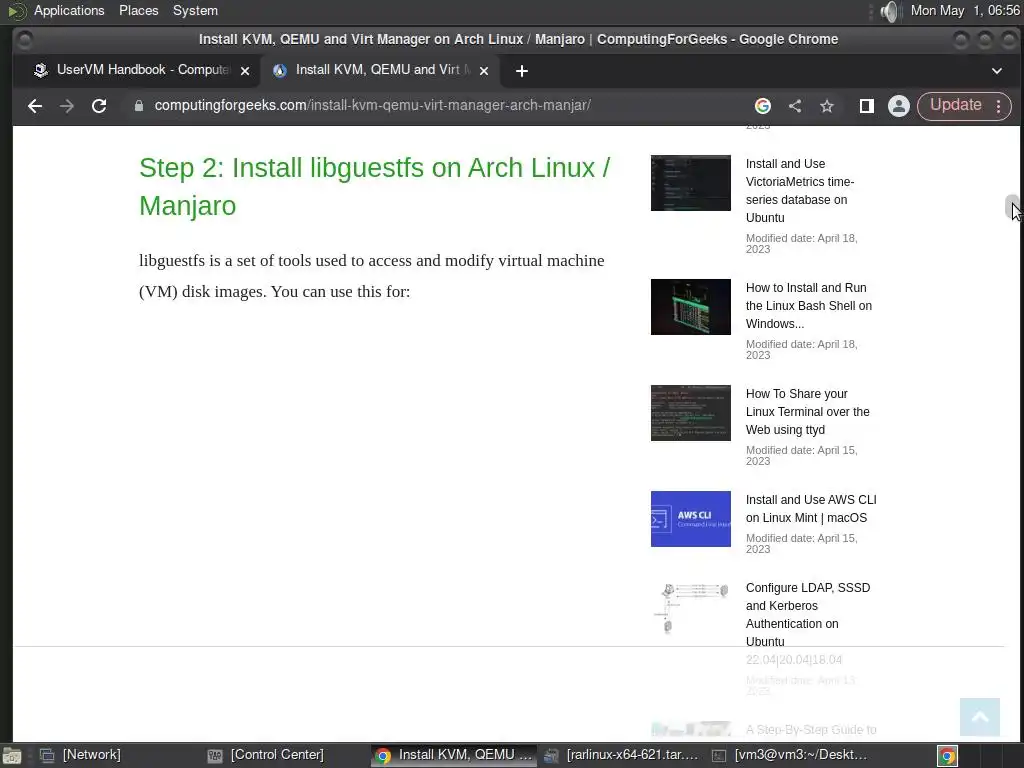Click the AWS CLI blue thumbnail
Viewport: 1024px width, 768px height.
(x=690, y=519)
